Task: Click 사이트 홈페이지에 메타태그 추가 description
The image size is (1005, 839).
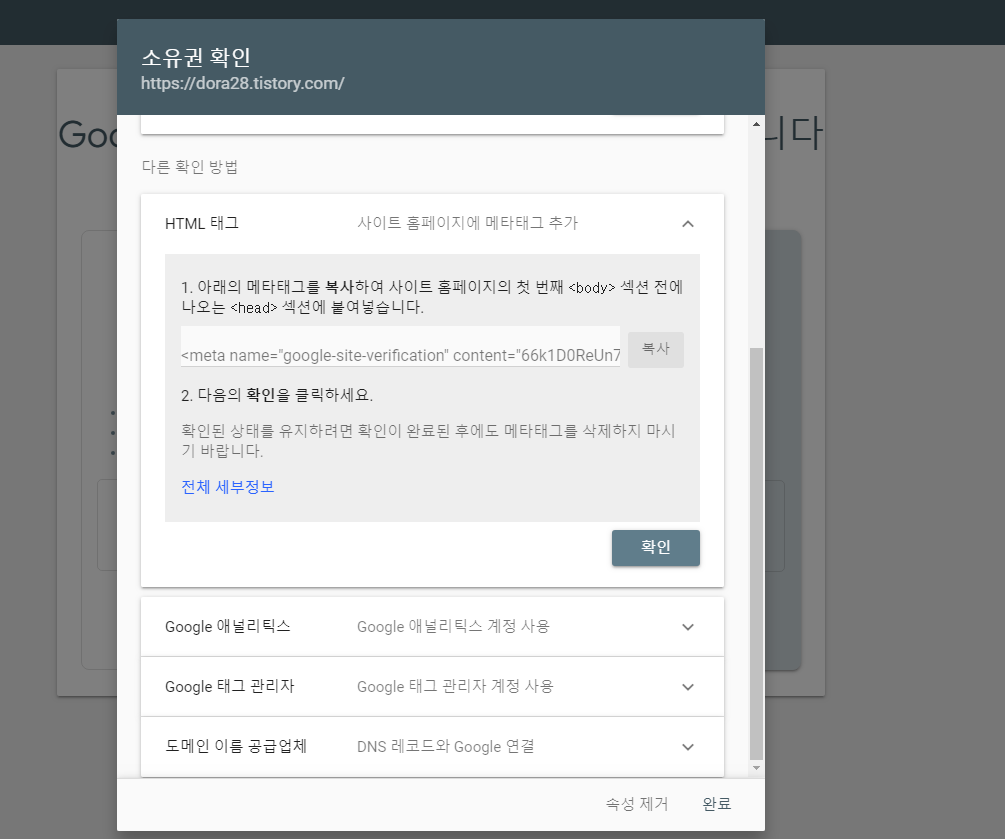Action: 467,223
